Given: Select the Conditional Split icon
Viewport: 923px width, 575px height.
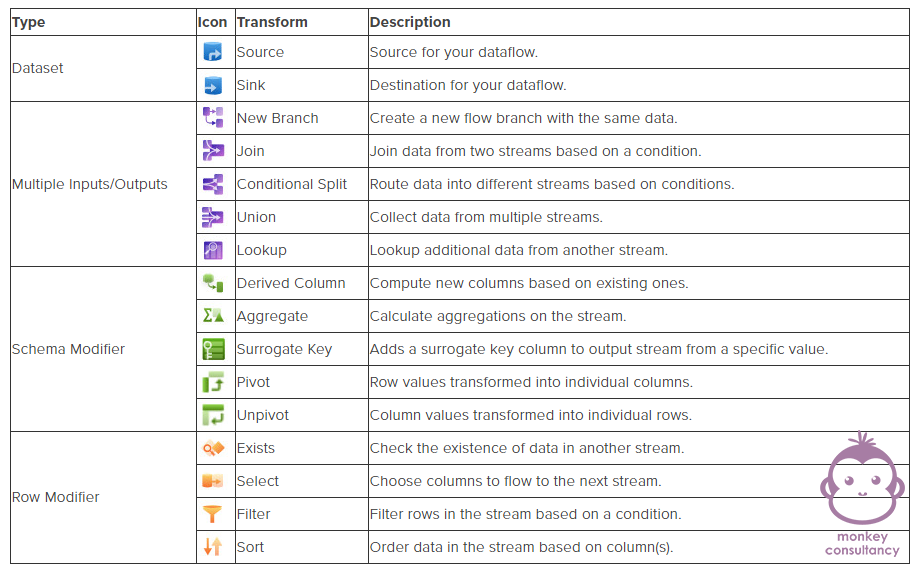Looking at the screenshot, I should pos(213,184).
